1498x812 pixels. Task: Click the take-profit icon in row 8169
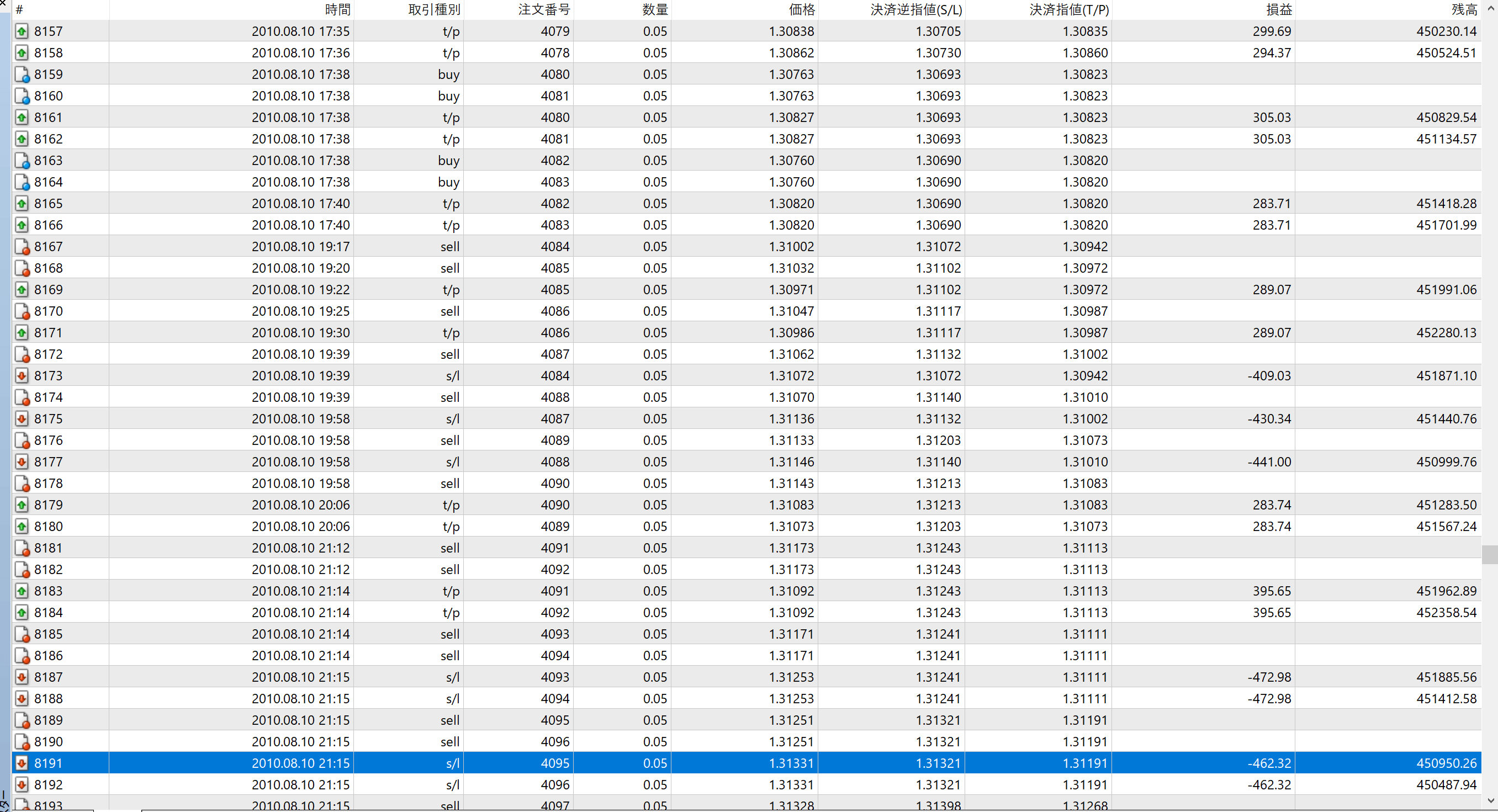click(22, 289)
